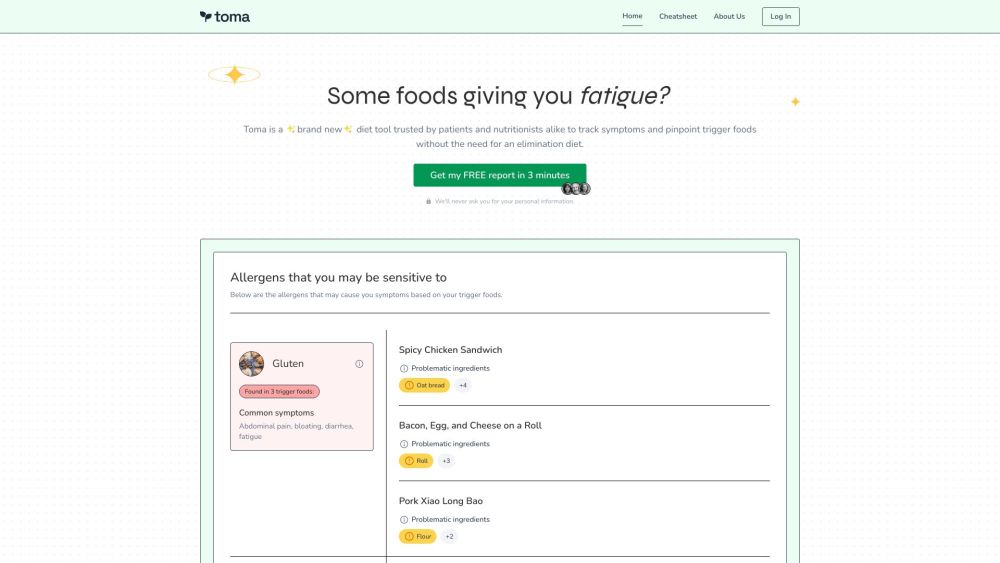Viewport: 1000px width, 563px height.
Task: Click the small sparkle star right of headline
Action: (796, 101)
